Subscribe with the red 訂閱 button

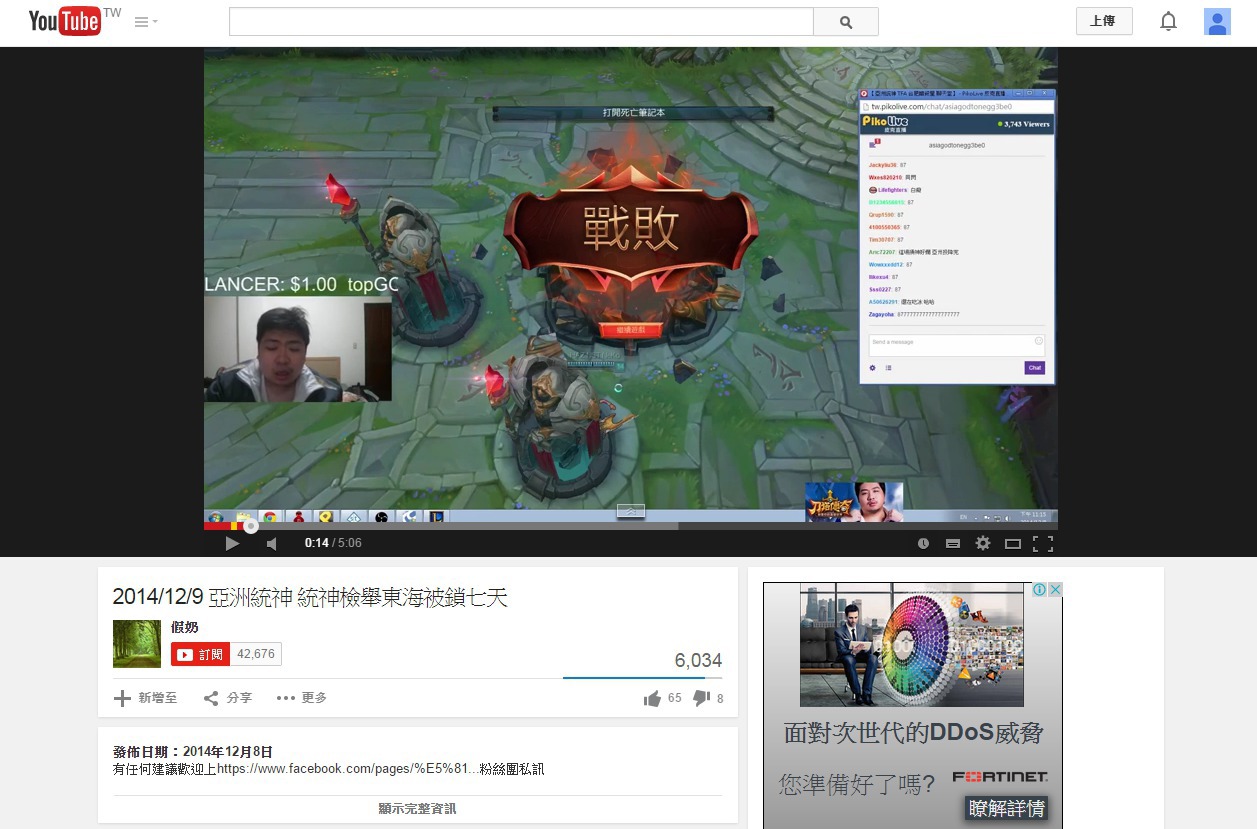(201, 654)
